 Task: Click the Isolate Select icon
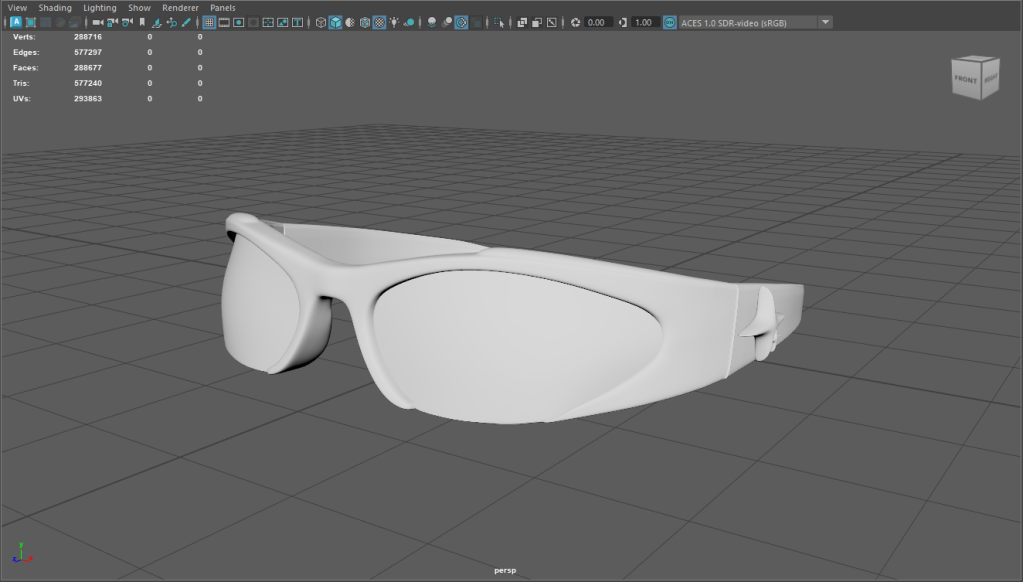tap(500, 22)
